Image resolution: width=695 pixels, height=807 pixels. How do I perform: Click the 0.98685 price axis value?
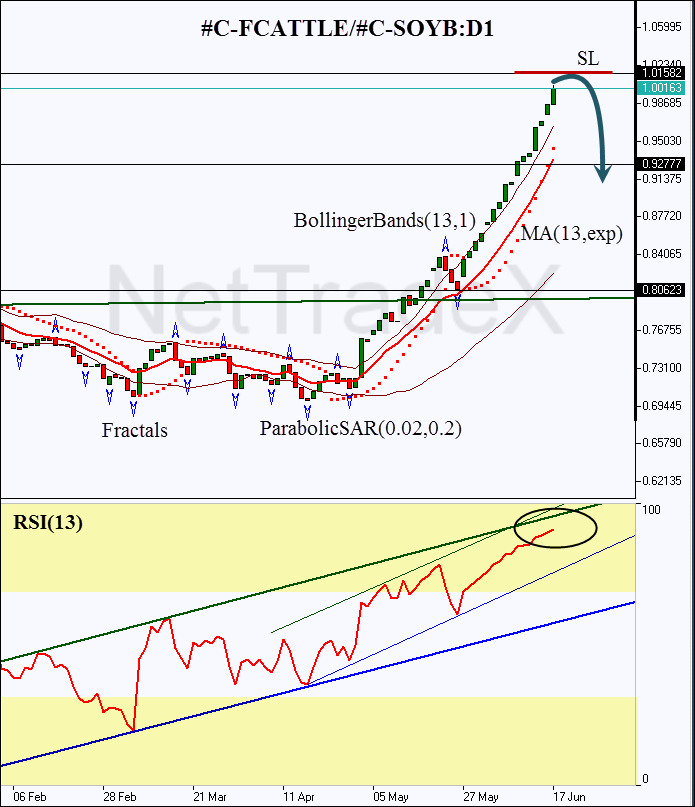(x=662, y=103)
